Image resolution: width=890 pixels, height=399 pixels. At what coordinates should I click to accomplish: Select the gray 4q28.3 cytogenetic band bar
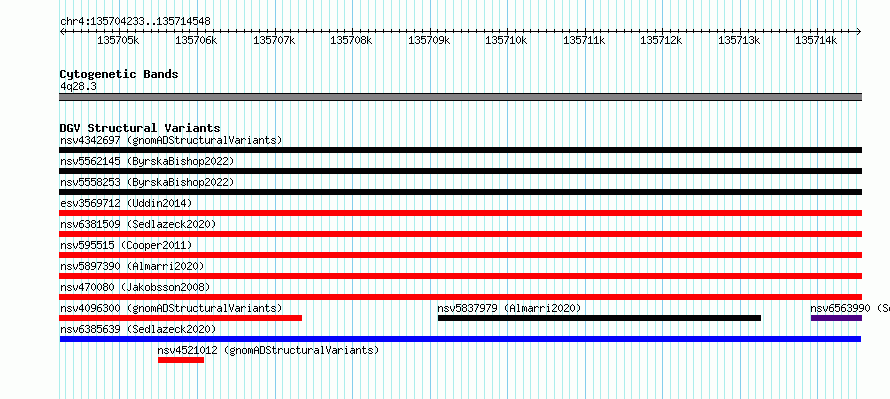[460, 97]
